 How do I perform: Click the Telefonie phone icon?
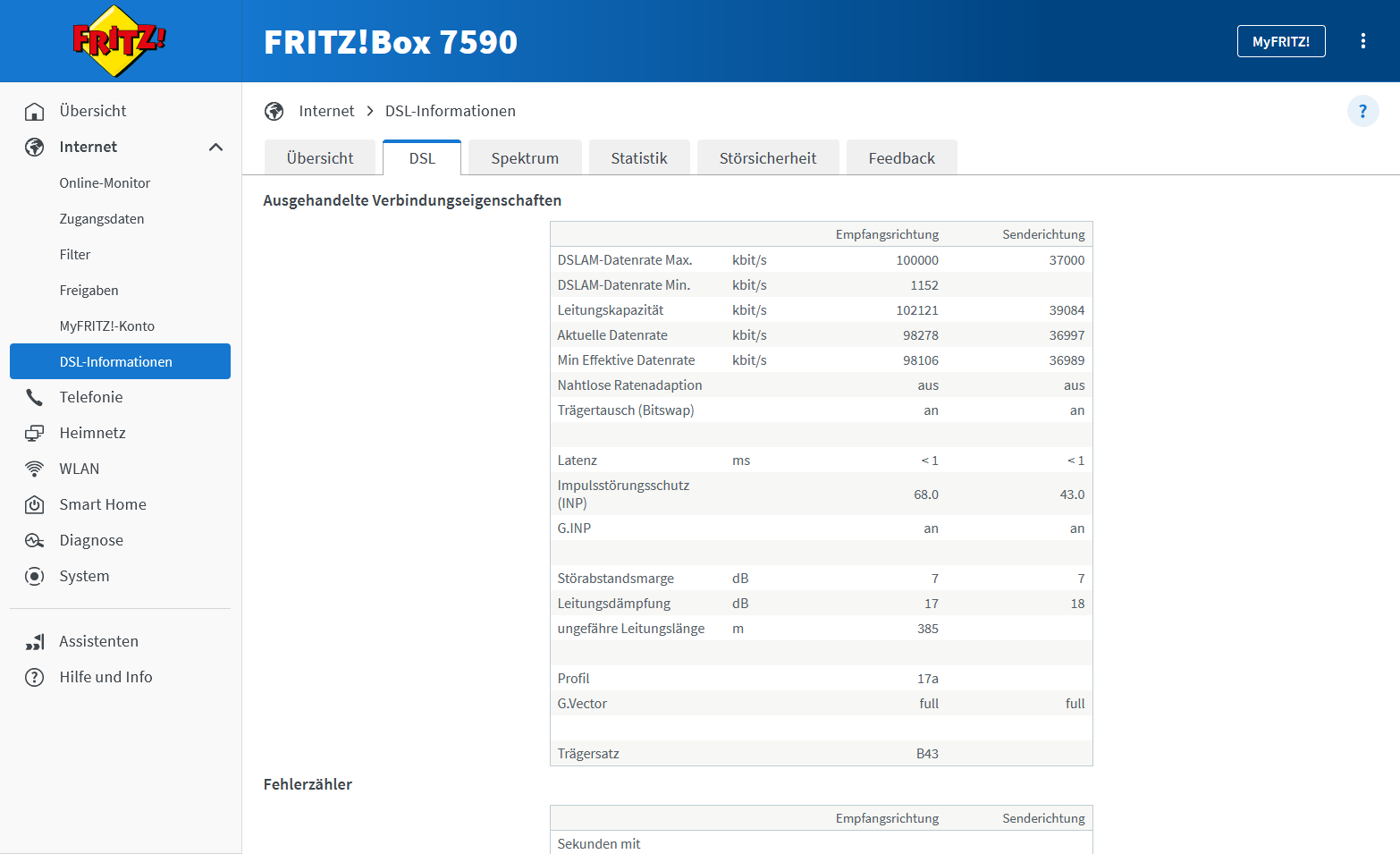[x=34, y=397]
